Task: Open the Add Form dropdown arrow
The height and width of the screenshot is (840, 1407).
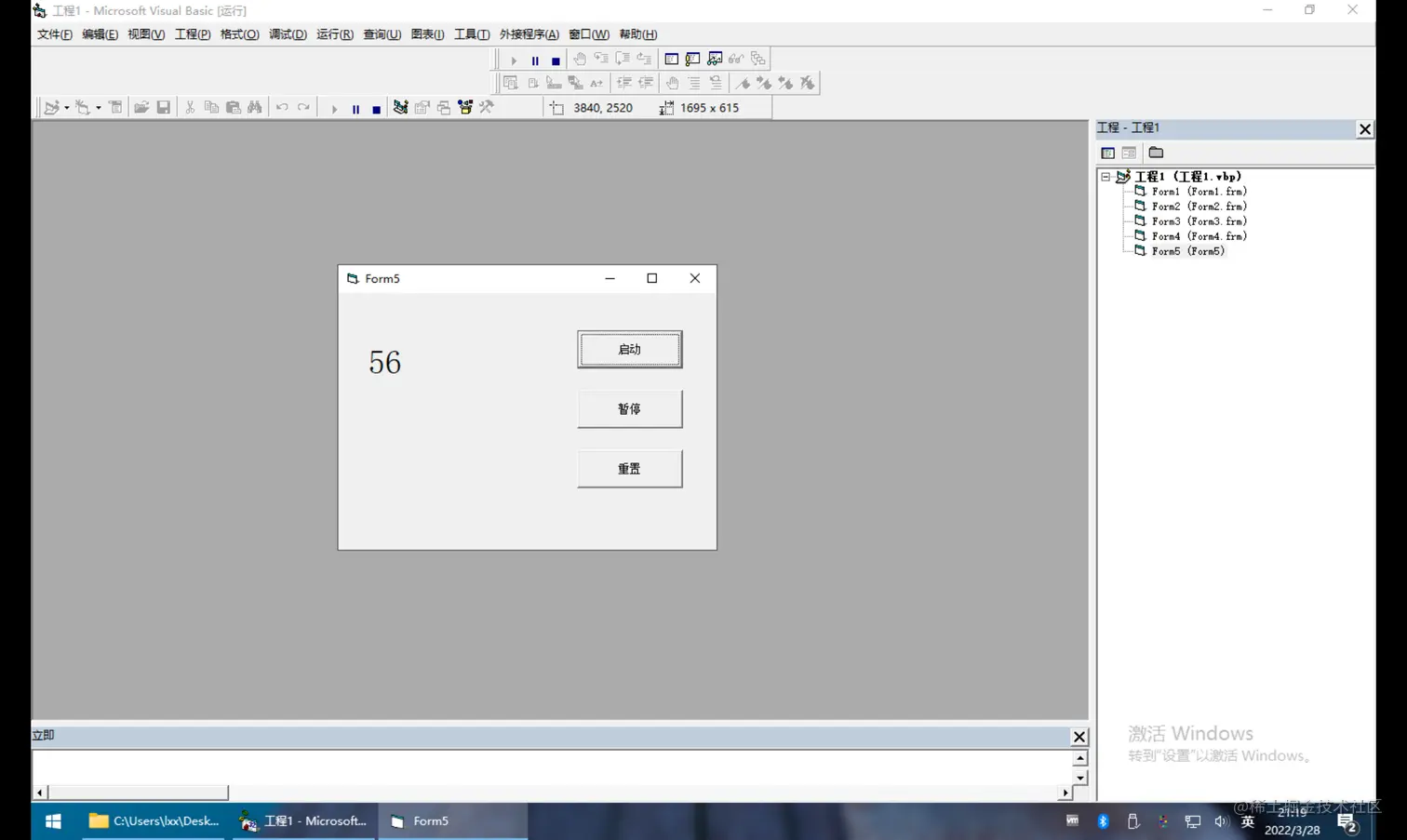Action: [x=98, y=108]
